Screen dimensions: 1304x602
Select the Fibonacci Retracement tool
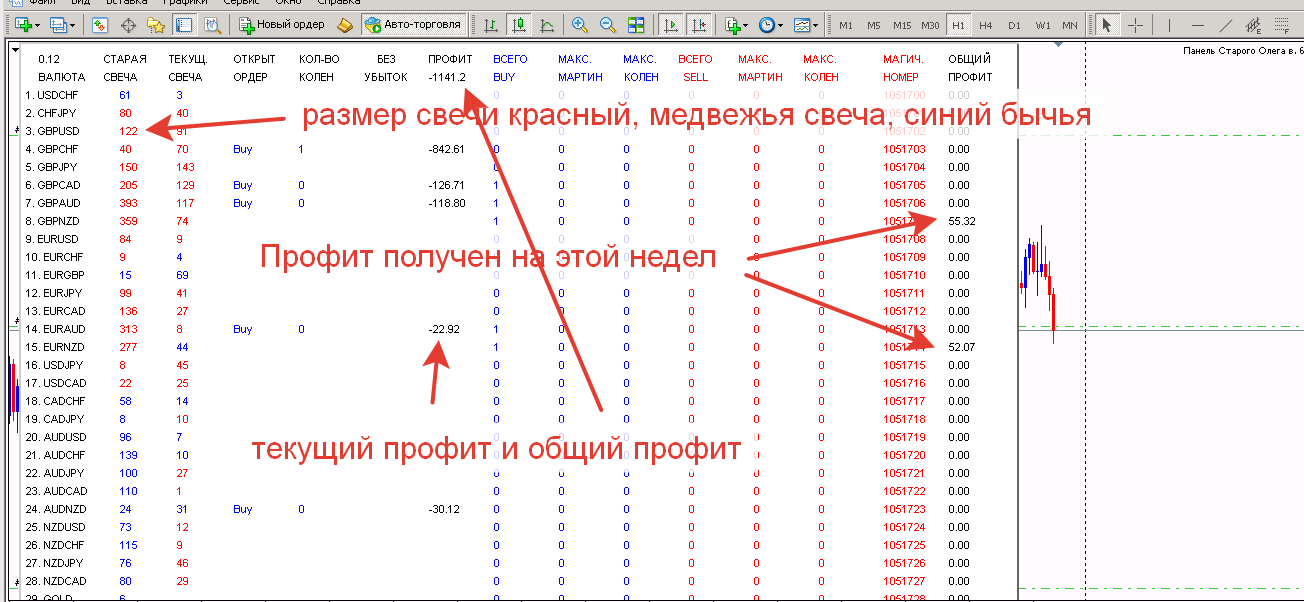point(1281,24)
